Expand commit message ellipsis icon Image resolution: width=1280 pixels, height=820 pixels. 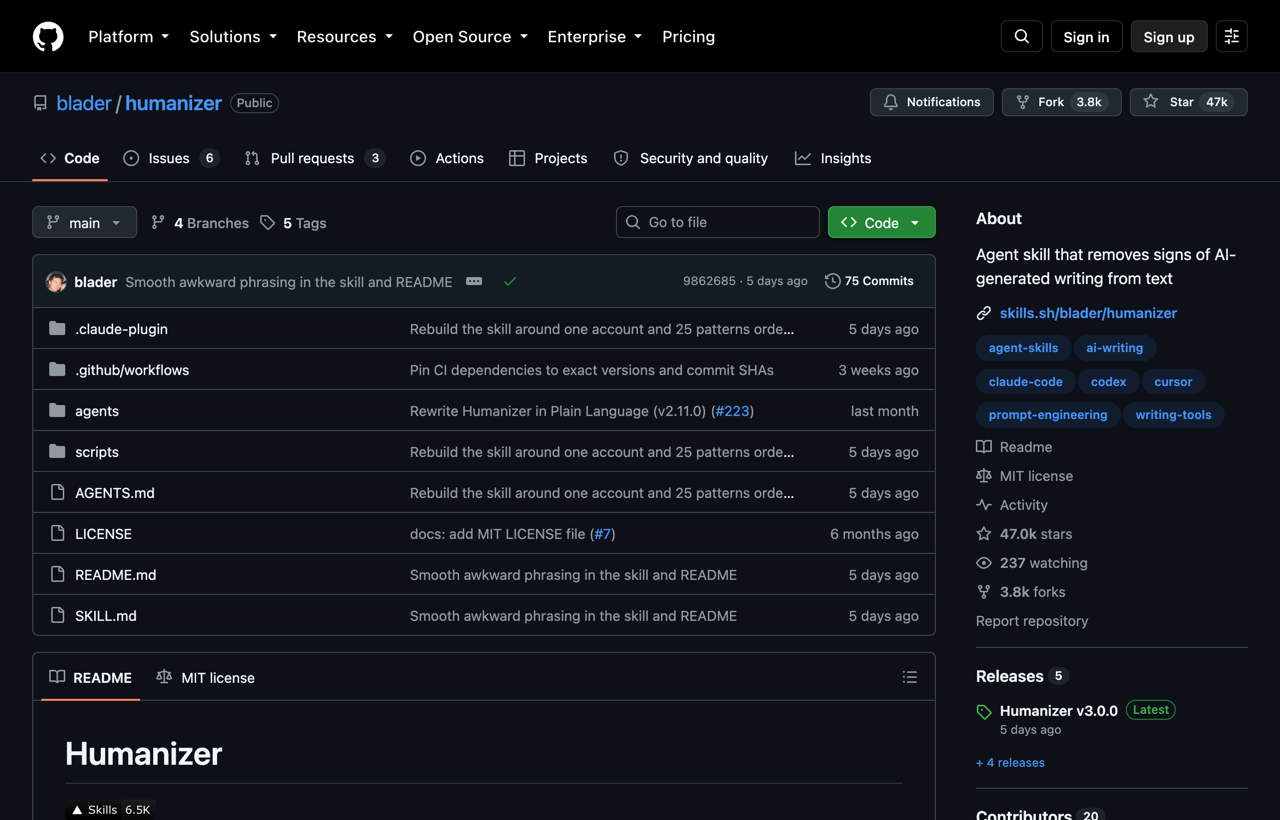(474, 282)
